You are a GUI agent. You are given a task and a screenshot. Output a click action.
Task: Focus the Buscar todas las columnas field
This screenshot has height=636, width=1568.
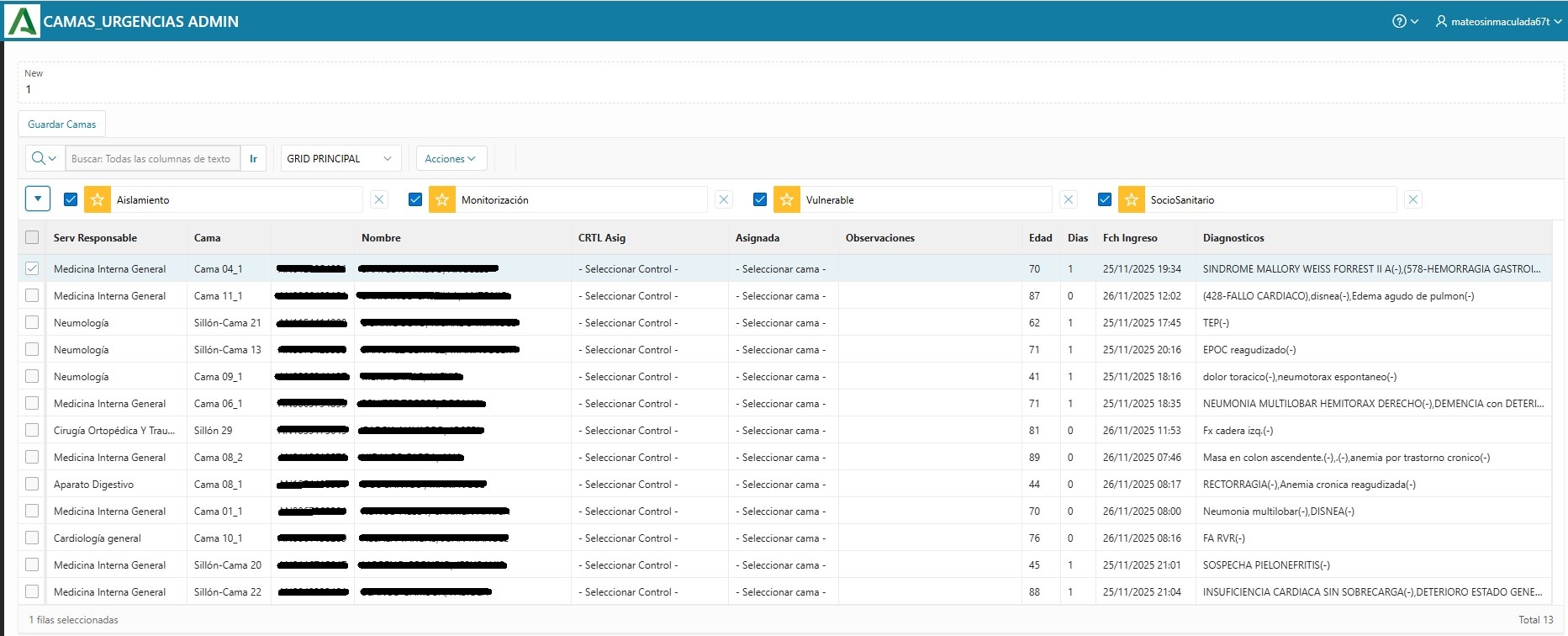[152, 158]
